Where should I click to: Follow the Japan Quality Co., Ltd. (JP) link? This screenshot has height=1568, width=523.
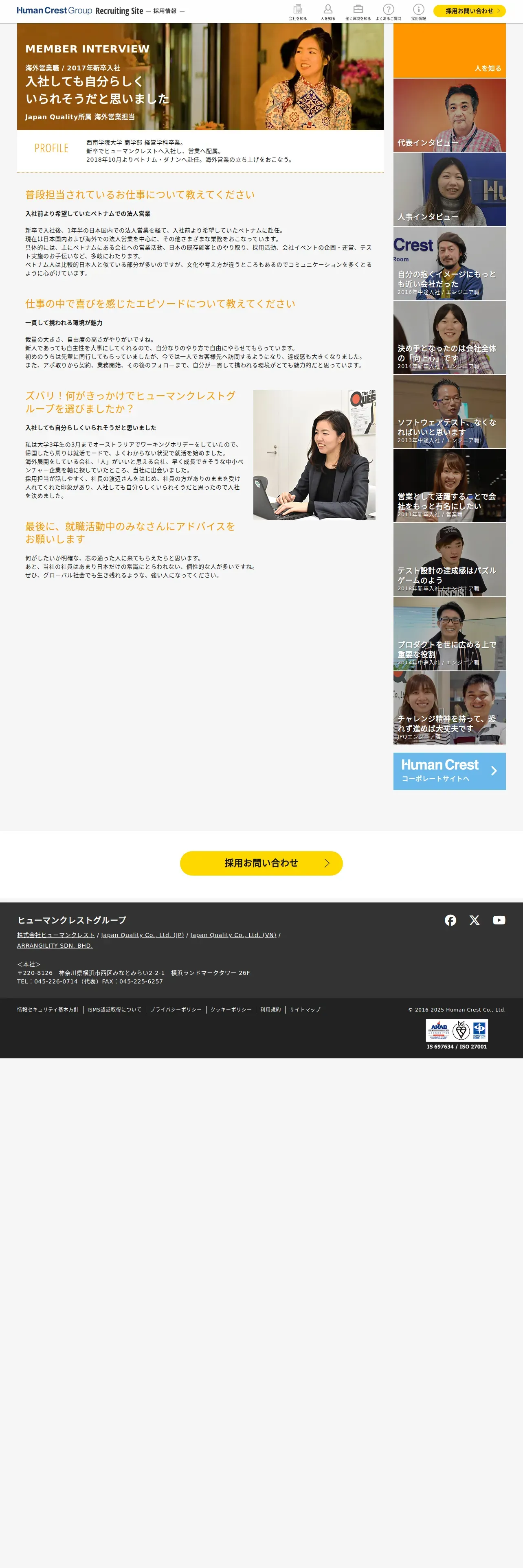[143, 935]
